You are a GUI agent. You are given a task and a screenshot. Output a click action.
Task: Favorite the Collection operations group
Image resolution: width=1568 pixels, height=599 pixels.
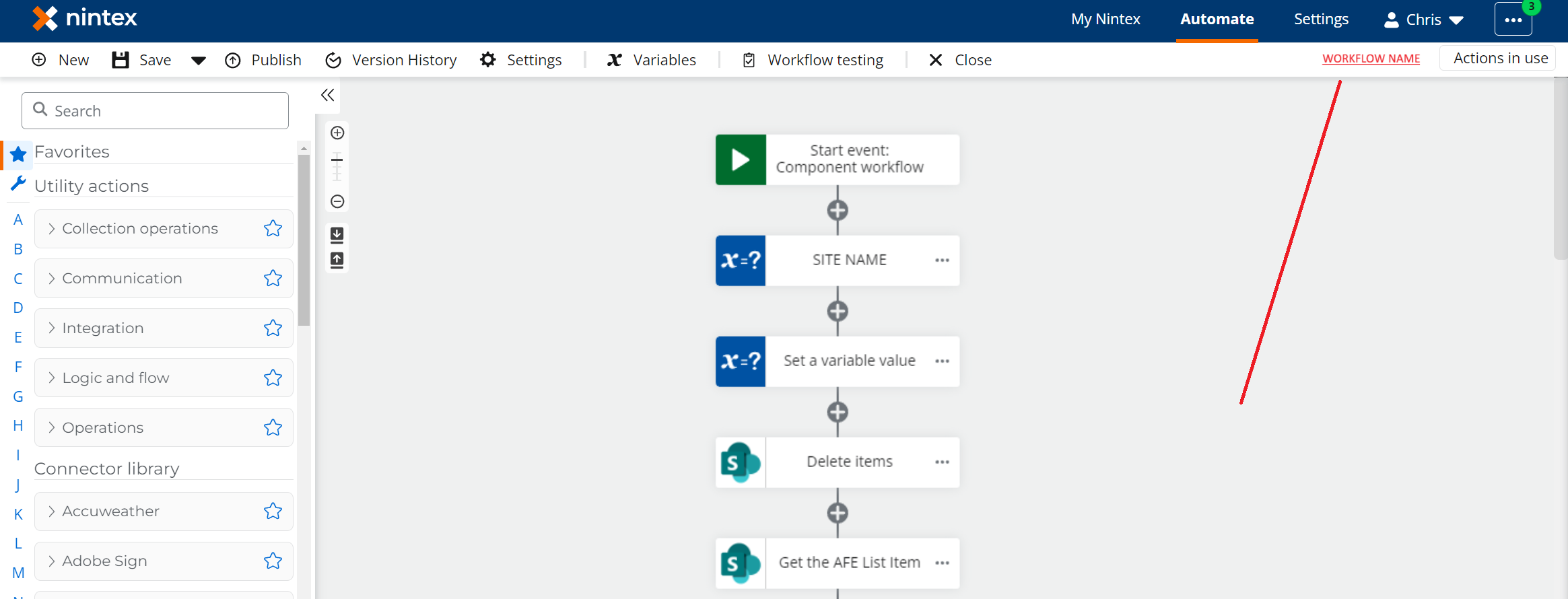click(x=273, y=229)
